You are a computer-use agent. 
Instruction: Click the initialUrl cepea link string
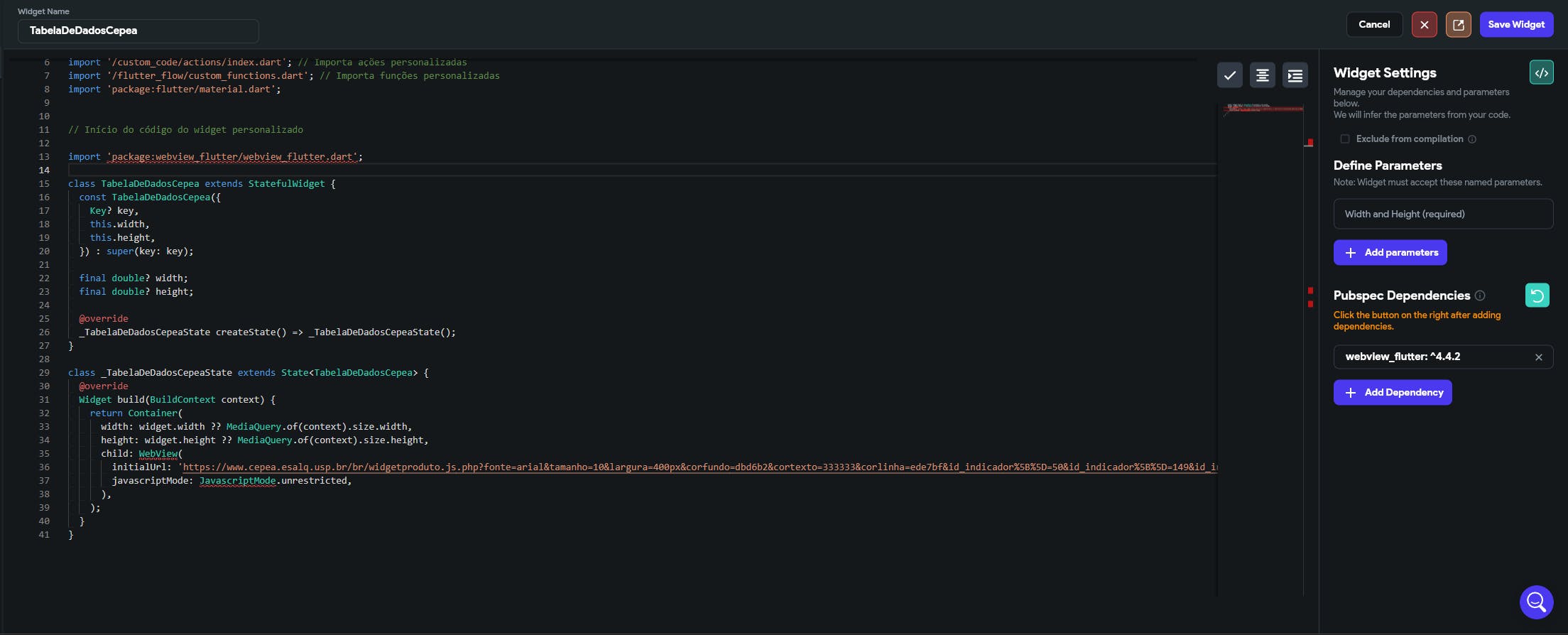tap(699, 467)
